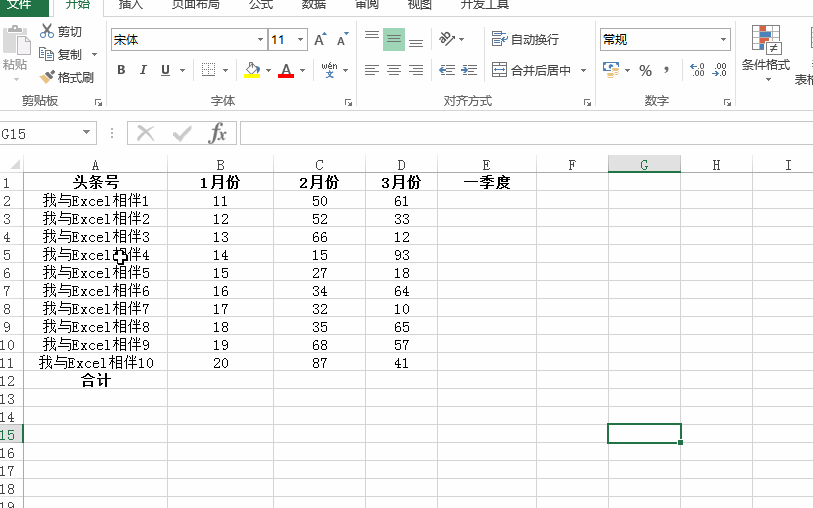Expand the Merge & Center options arrow
This screenshot has width=813, height=508.
[x=583, y=70]
